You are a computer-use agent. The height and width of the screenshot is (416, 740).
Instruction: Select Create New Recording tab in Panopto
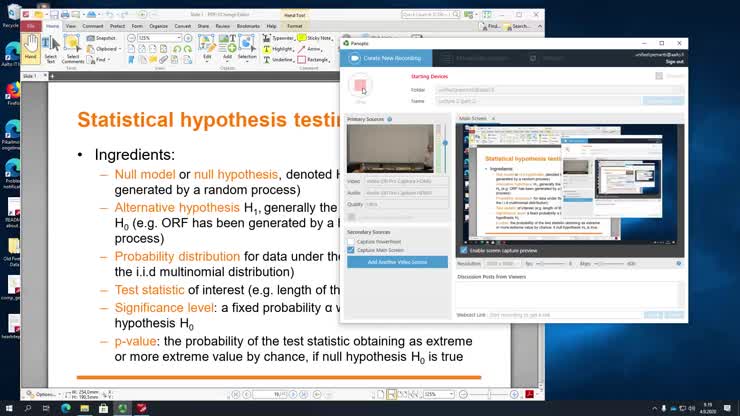pos(386,58)
